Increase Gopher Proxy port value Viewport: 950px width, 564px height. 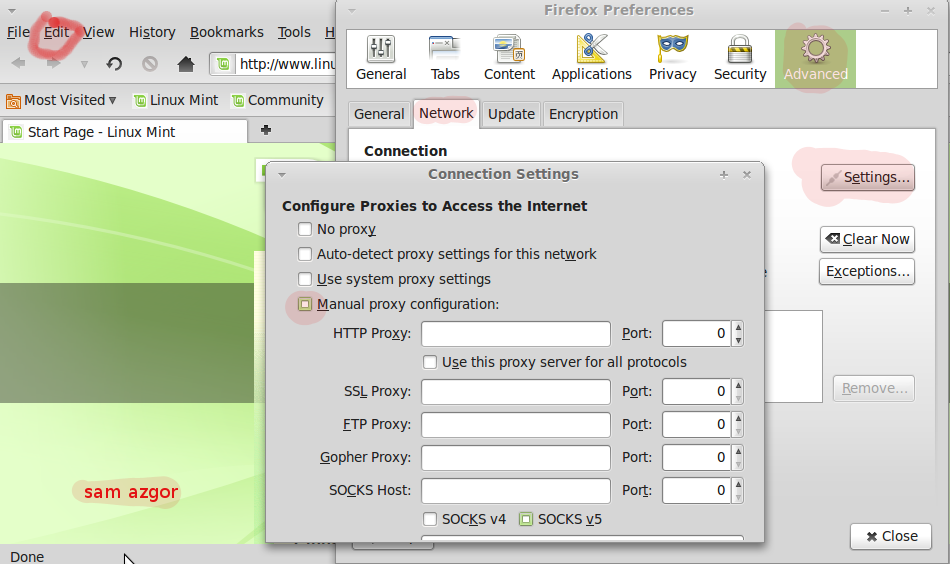[738, 451]
